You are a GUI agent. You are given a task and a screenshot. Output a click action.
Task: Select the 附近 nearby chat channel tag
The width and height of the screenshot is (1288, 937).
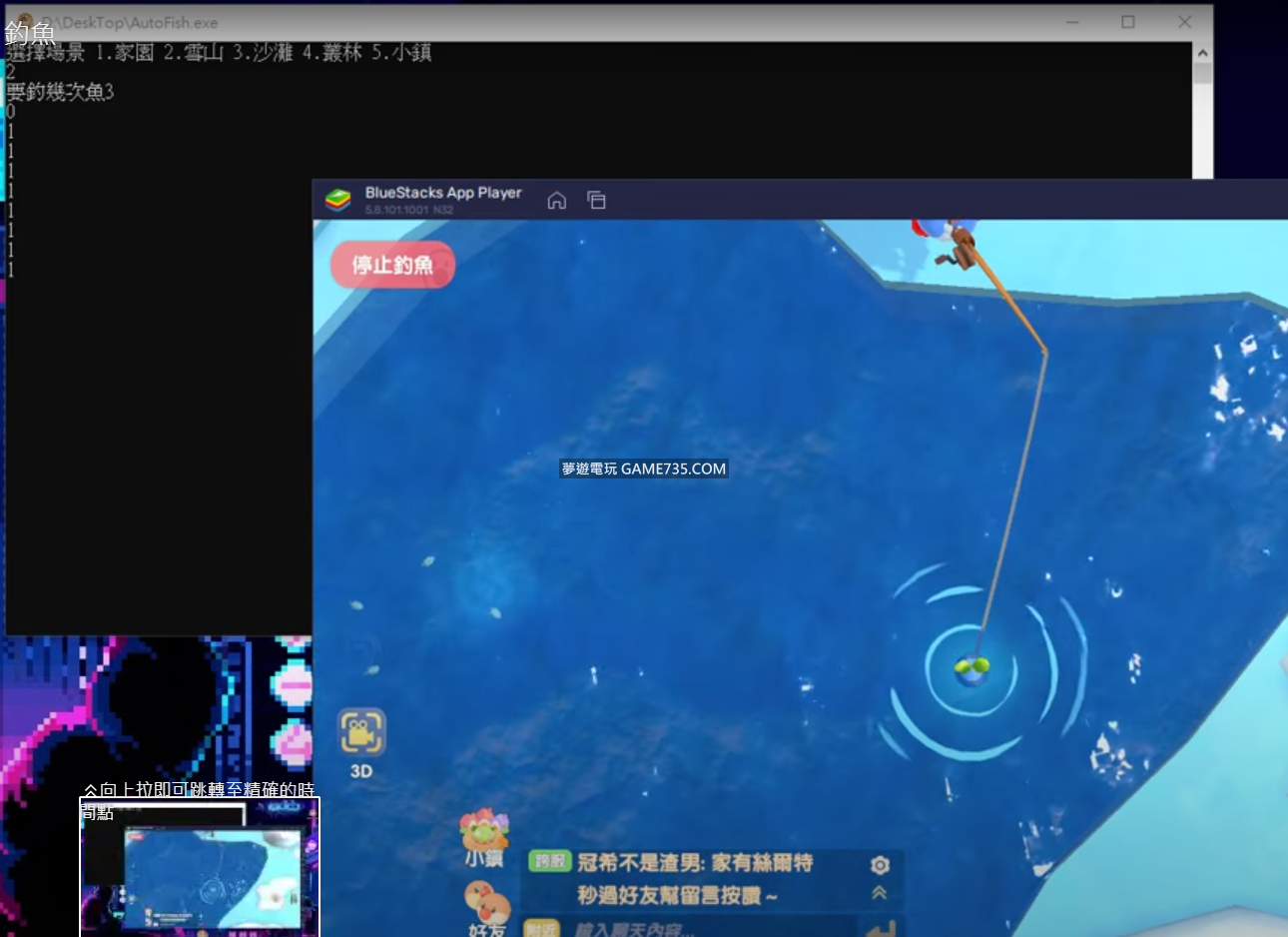(541, 929)
